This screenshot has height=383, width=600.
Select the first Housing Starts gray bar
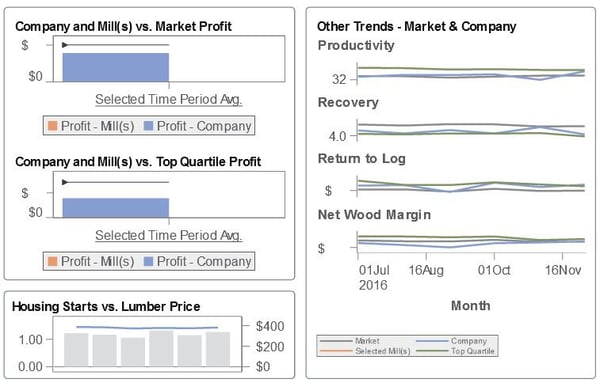[76, 349]
